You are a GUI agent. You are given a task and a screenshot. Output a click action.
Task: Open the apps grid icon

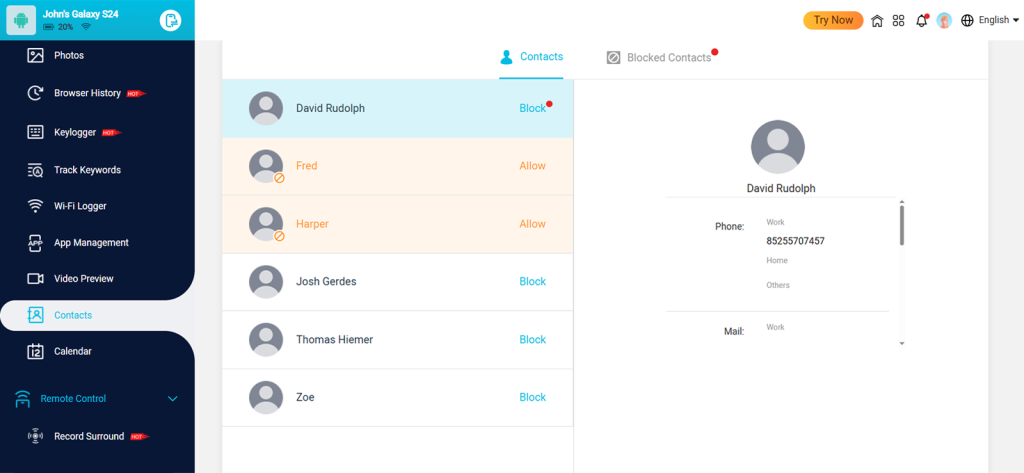click(x=898, y=20)
